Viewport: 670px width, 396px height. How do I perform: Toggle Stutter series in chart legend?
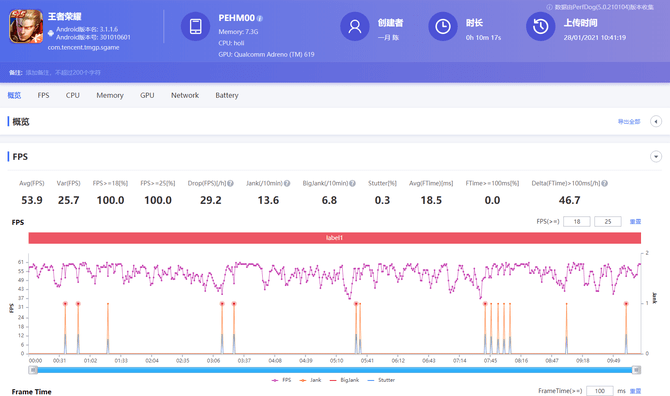point(381,380)
